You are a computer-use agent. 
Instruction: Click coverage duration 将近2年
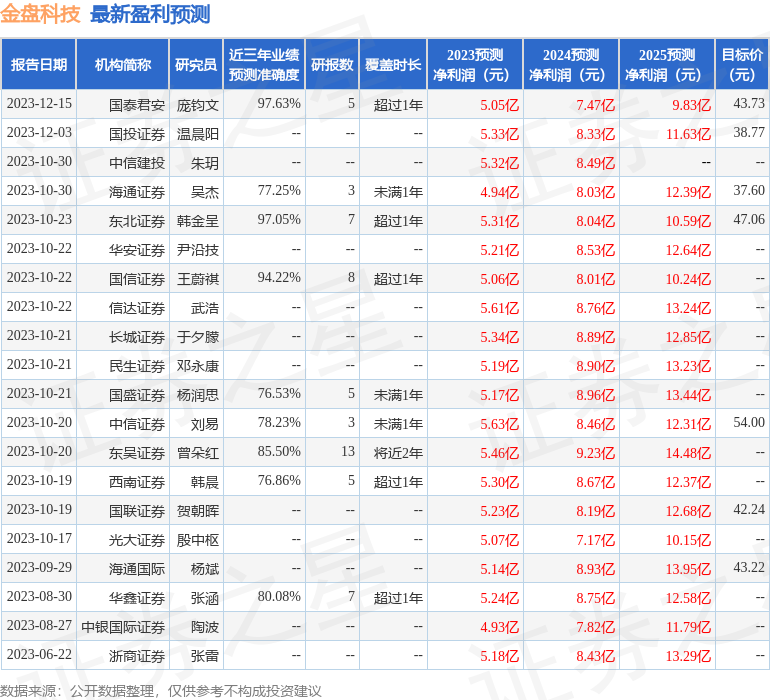398,453
